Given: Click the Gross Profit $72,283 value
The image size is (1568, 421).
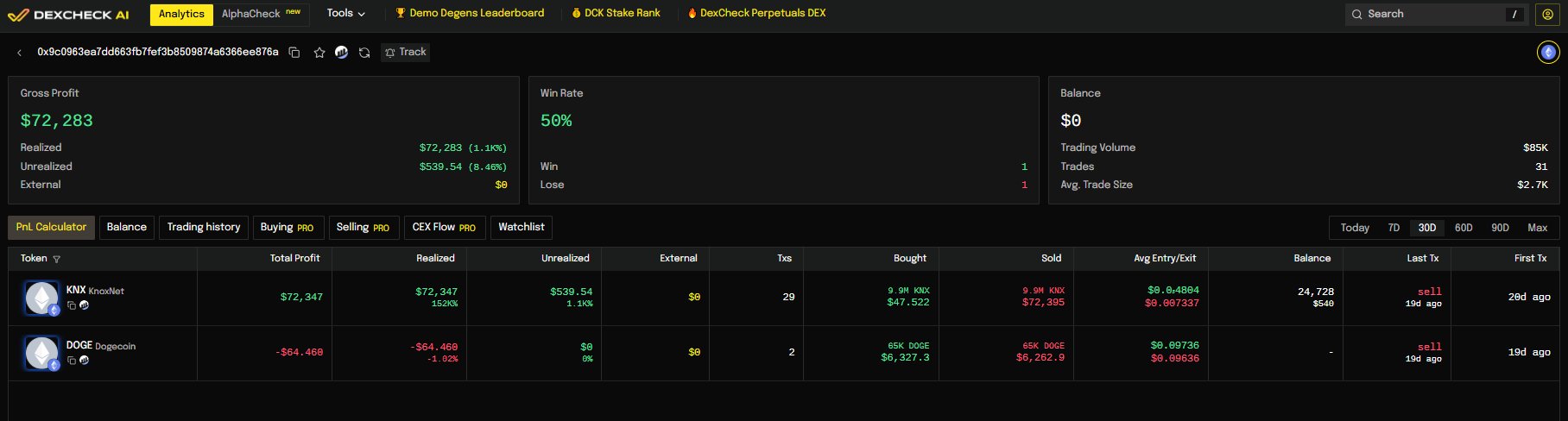Looking at the screenshot, I should click(x=56, y=121).
